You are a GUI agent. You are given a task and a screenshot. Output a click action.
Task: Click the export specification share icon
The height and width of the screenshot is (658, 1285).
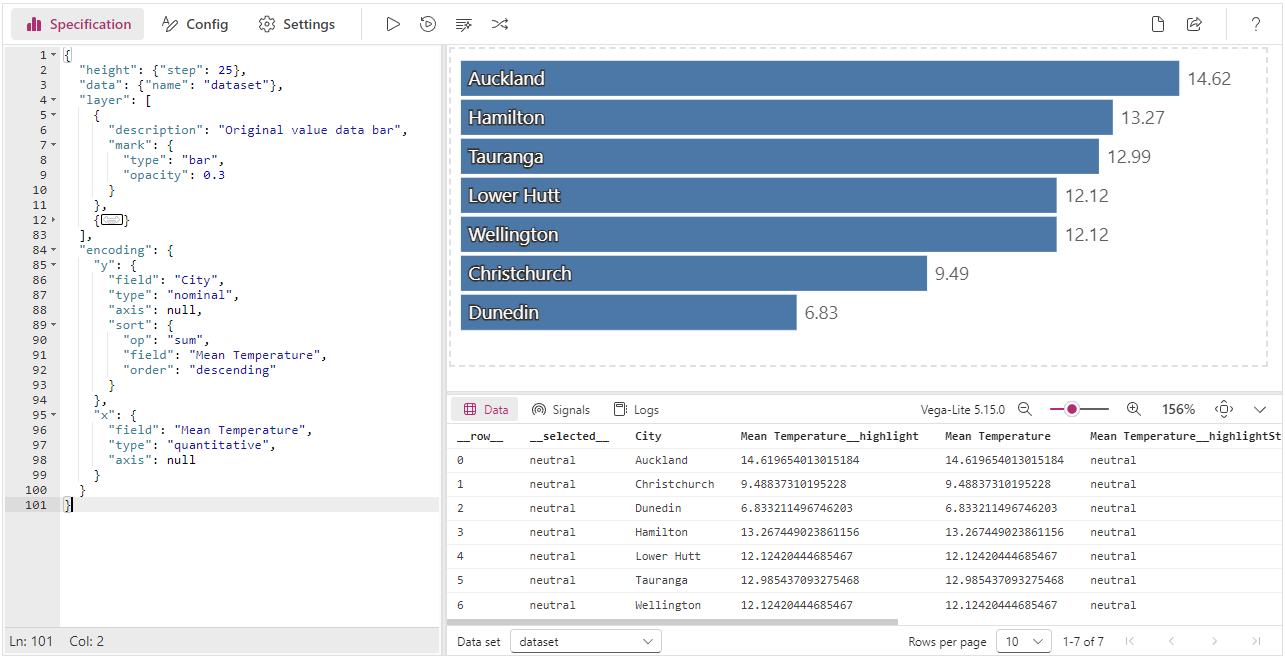[x=1194, y=24]
